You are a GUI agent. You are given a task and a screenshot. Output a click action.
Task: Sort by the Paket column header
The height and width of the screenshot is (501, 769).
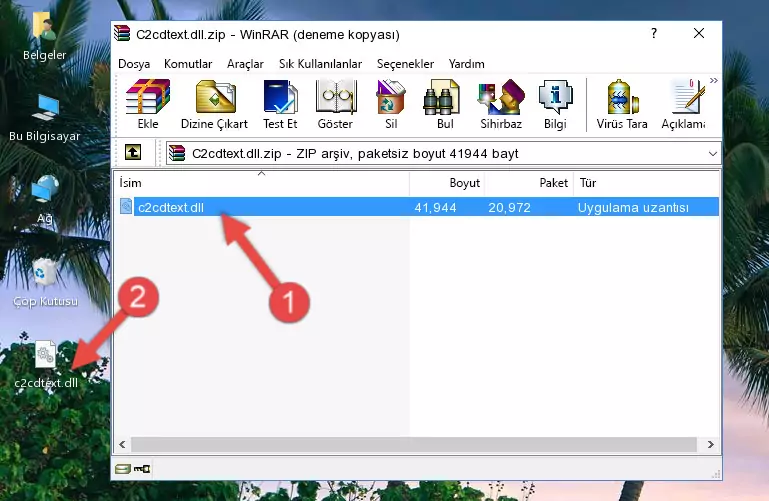click(529, 183)
